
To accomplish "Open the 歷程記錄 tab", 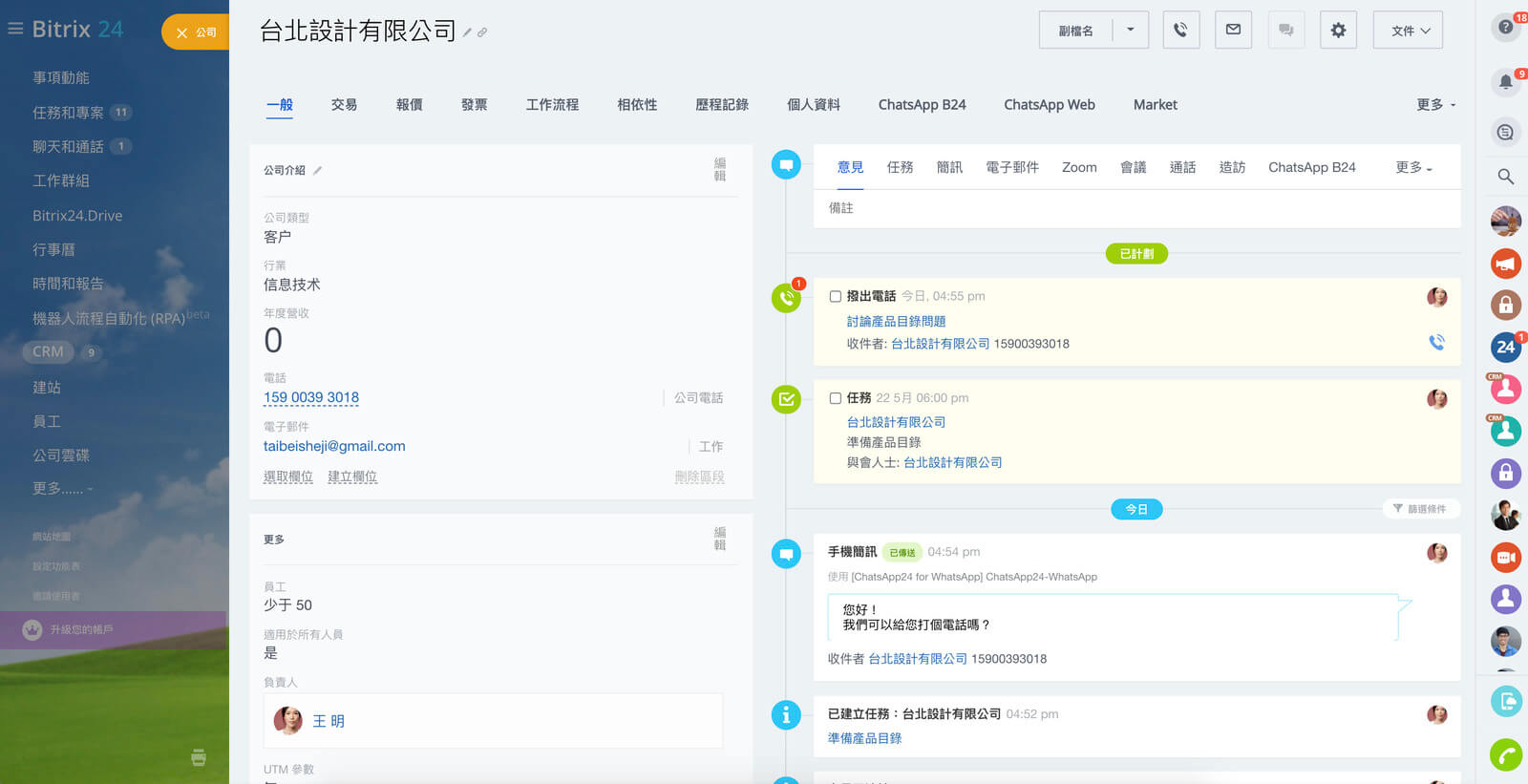I will pyautogui.click(x=722, y=105).
